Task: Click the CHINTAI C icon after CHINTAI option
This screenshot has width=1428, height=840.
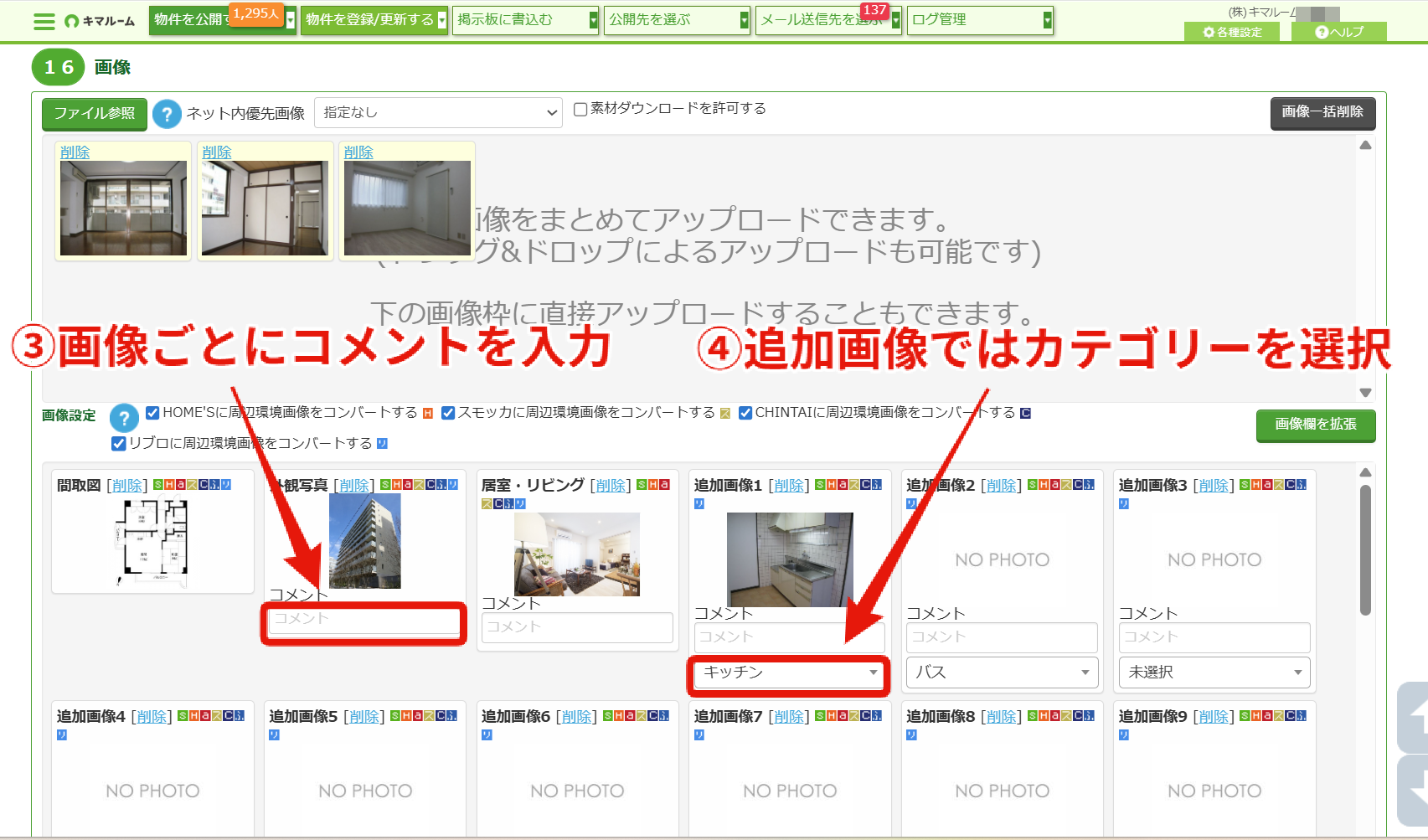Action: point(1025,413)
